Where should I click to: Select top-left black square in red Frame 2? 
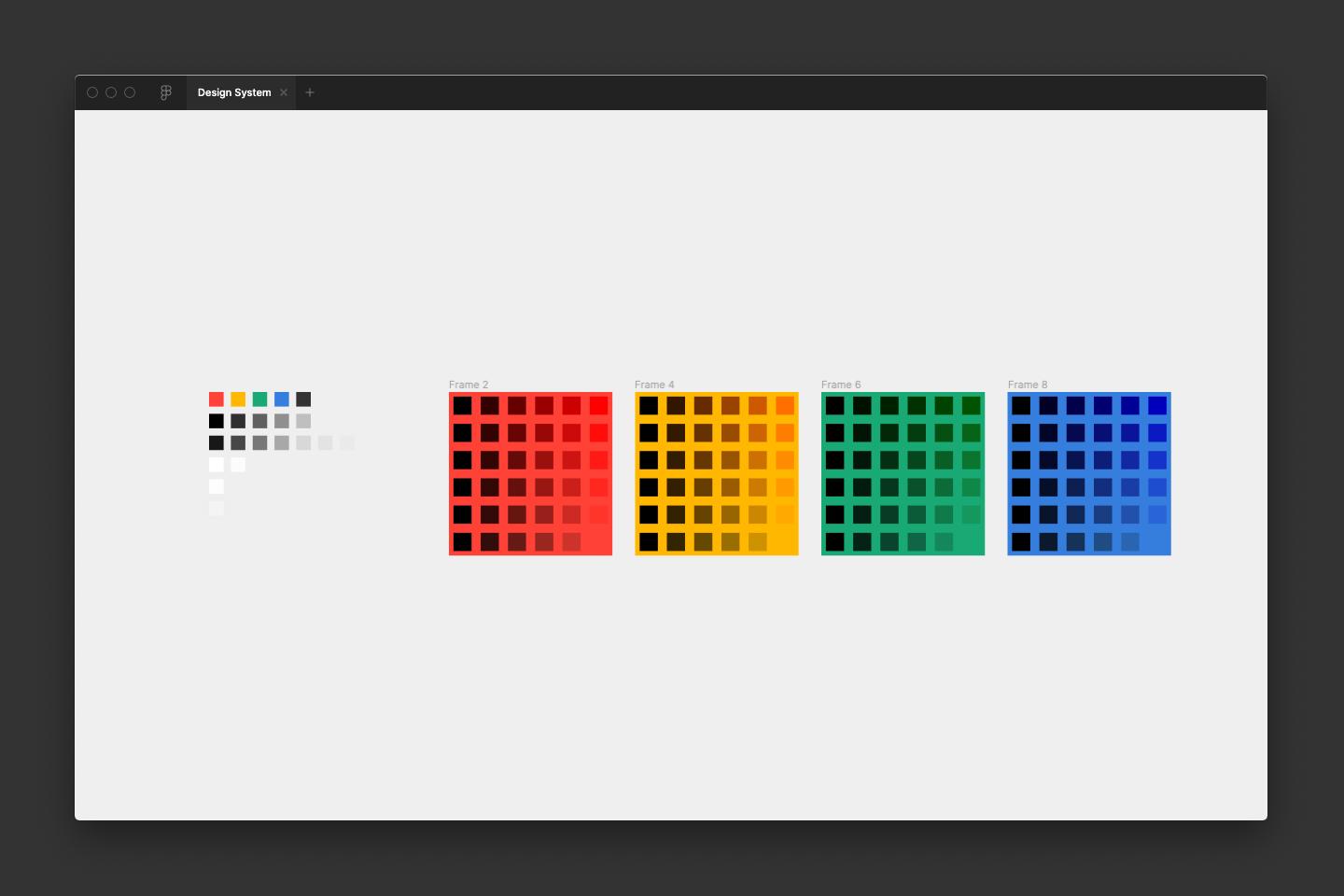click(x=462, y=406)
